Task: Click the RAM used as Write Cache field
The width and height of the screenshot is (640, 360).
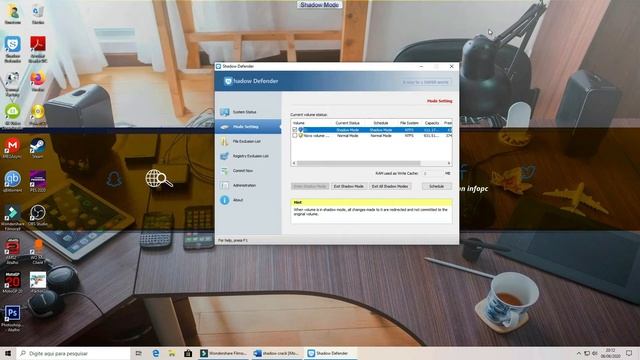Action: [x=432, y=173]
